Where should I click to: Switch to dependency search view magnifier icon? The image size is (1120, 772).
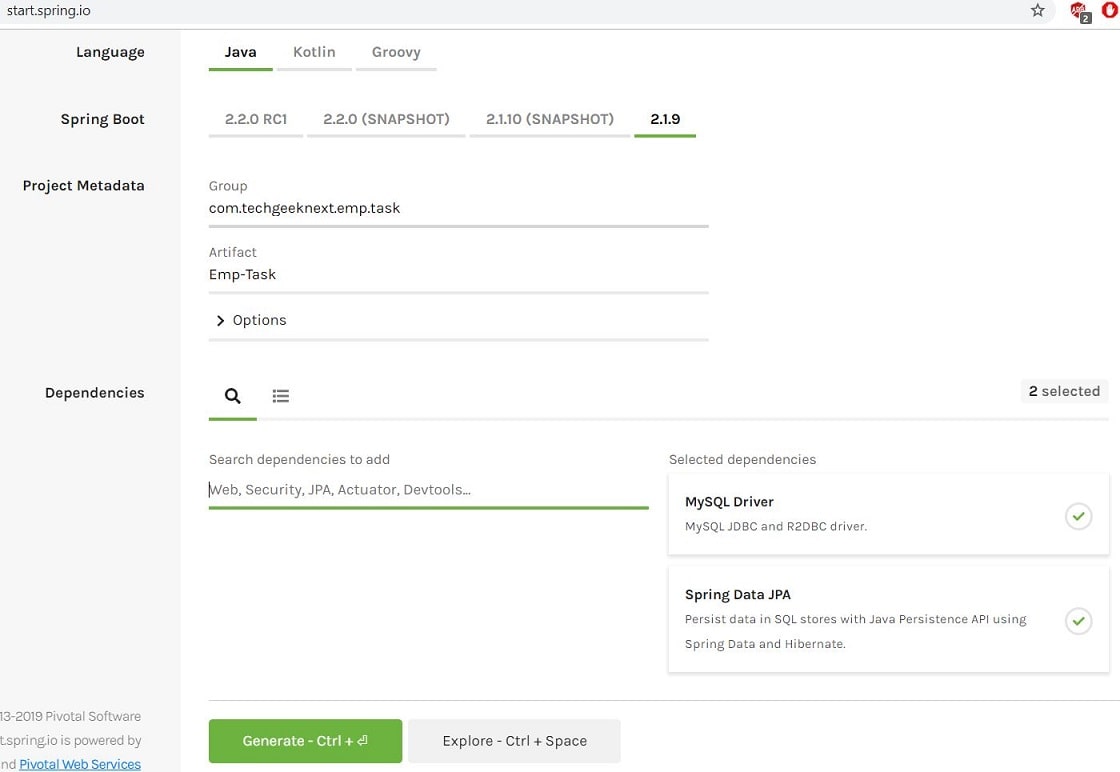click(233, 396)
